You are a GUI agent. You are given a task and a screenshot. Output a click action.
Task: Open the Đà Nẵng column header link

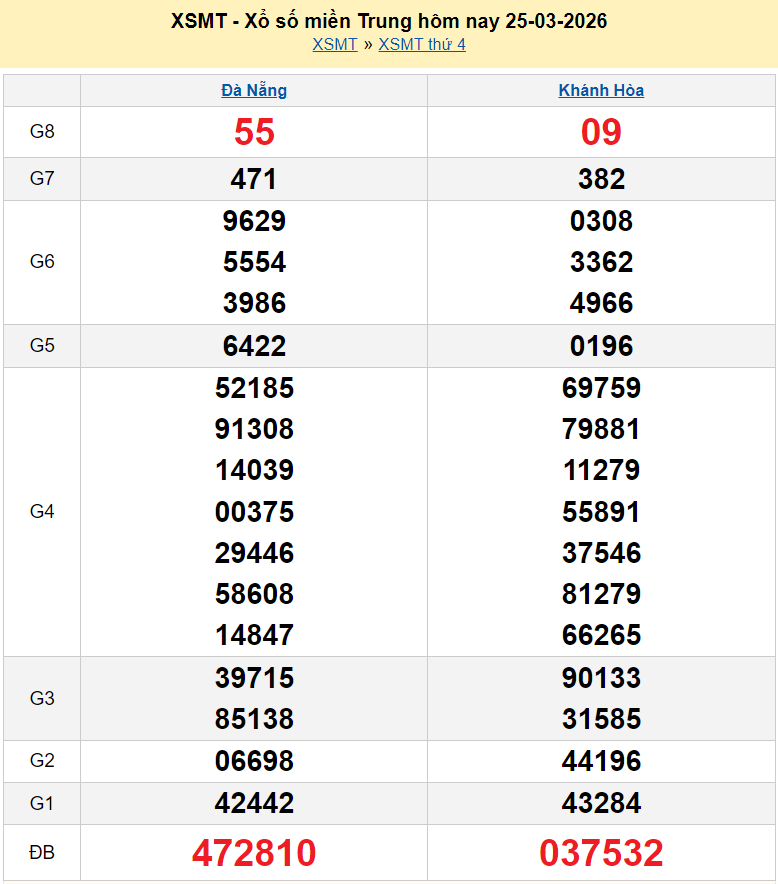click(x=254, y=90)
